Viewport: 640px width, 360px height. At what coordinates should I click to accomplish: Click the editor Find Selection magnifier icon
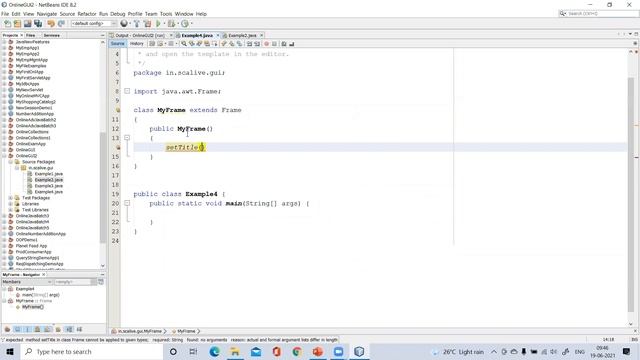click(x=184, y=44)
